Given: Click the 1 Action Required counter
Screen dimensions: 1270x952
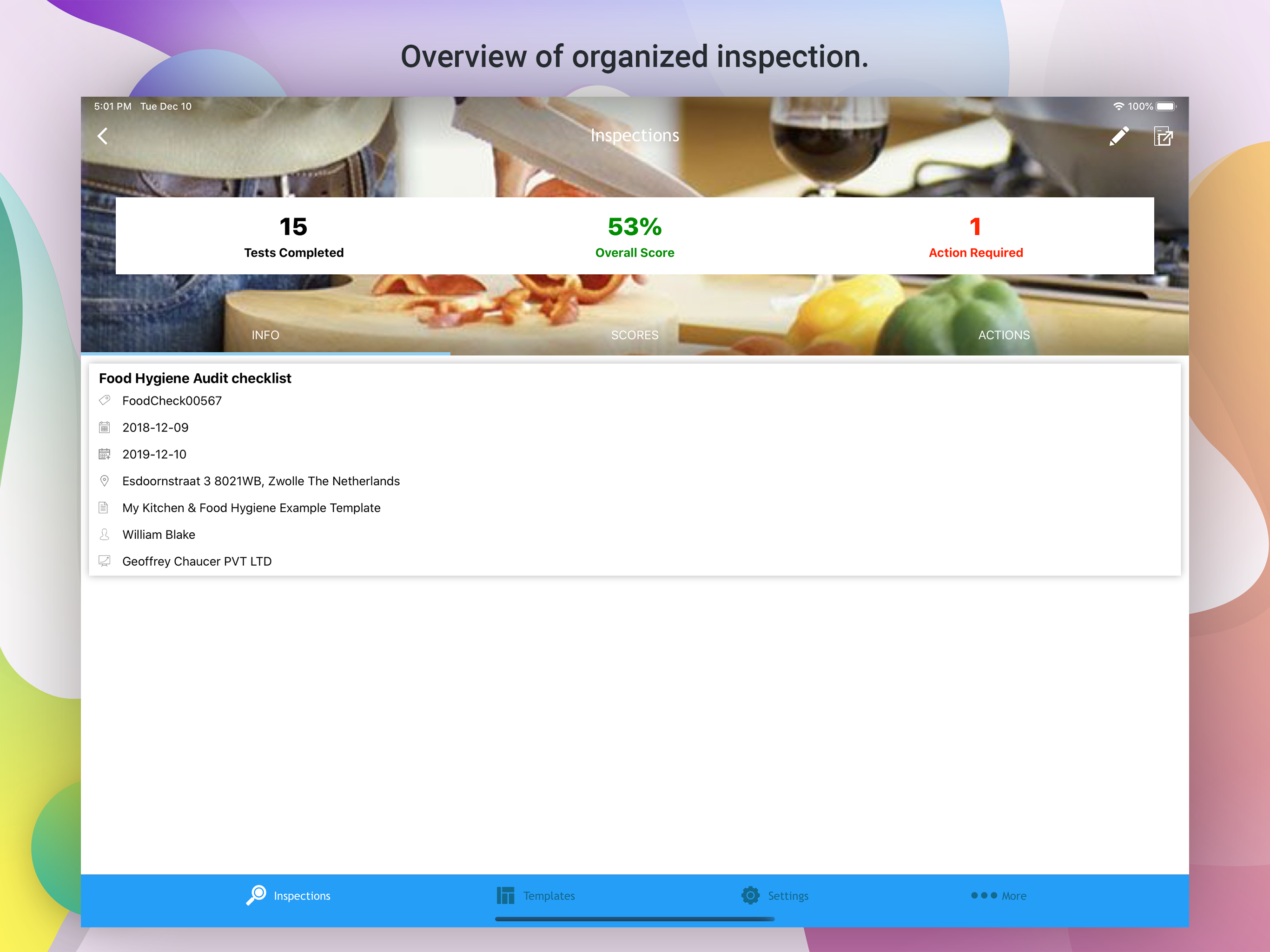Looking at the screenshot, I should coord(975,237).
